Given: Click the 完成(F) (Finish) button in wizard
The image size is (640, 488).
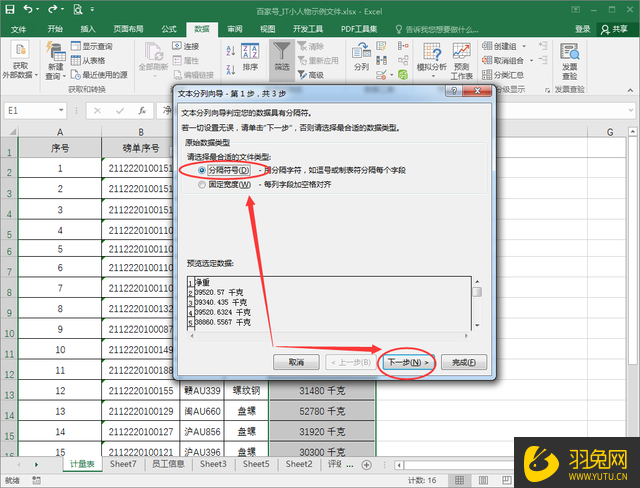Looking at the screenshot, I should tap(464, 362).
